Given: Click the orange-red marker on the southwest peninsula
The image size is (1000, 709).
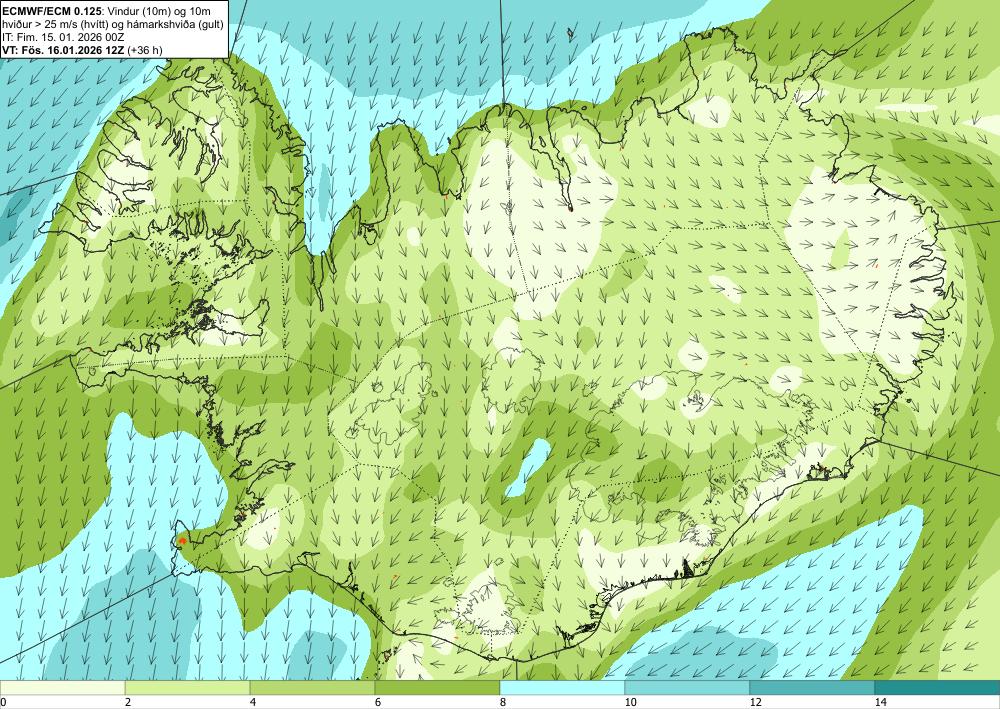Looking at the screenshot, I should [182, 540].
